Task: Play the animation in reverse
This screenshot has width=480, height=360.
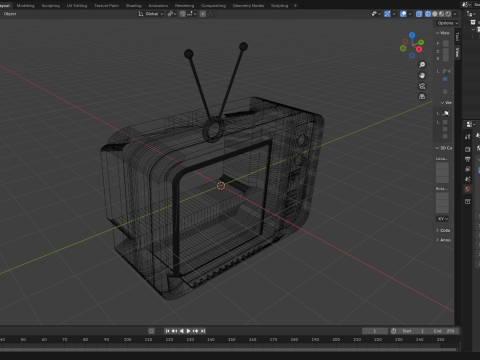Action: coord(181,331)
